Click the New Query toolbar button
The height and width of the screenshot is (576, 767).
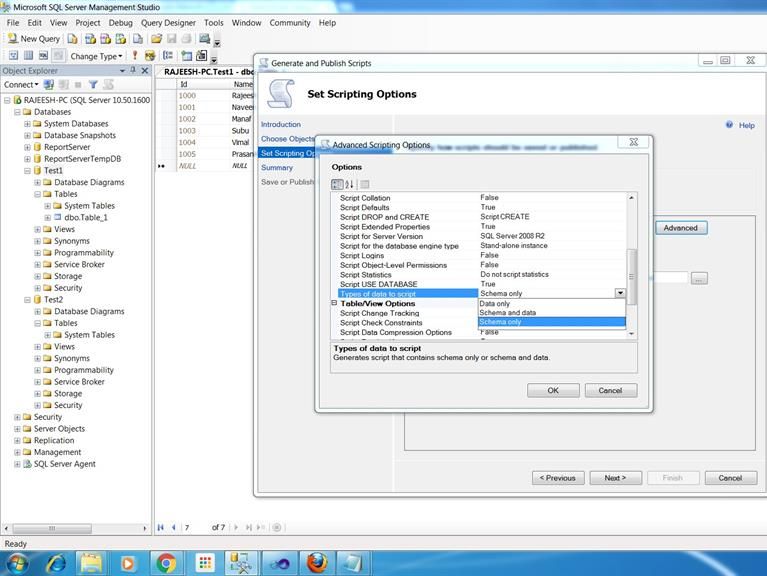point(34,39)
